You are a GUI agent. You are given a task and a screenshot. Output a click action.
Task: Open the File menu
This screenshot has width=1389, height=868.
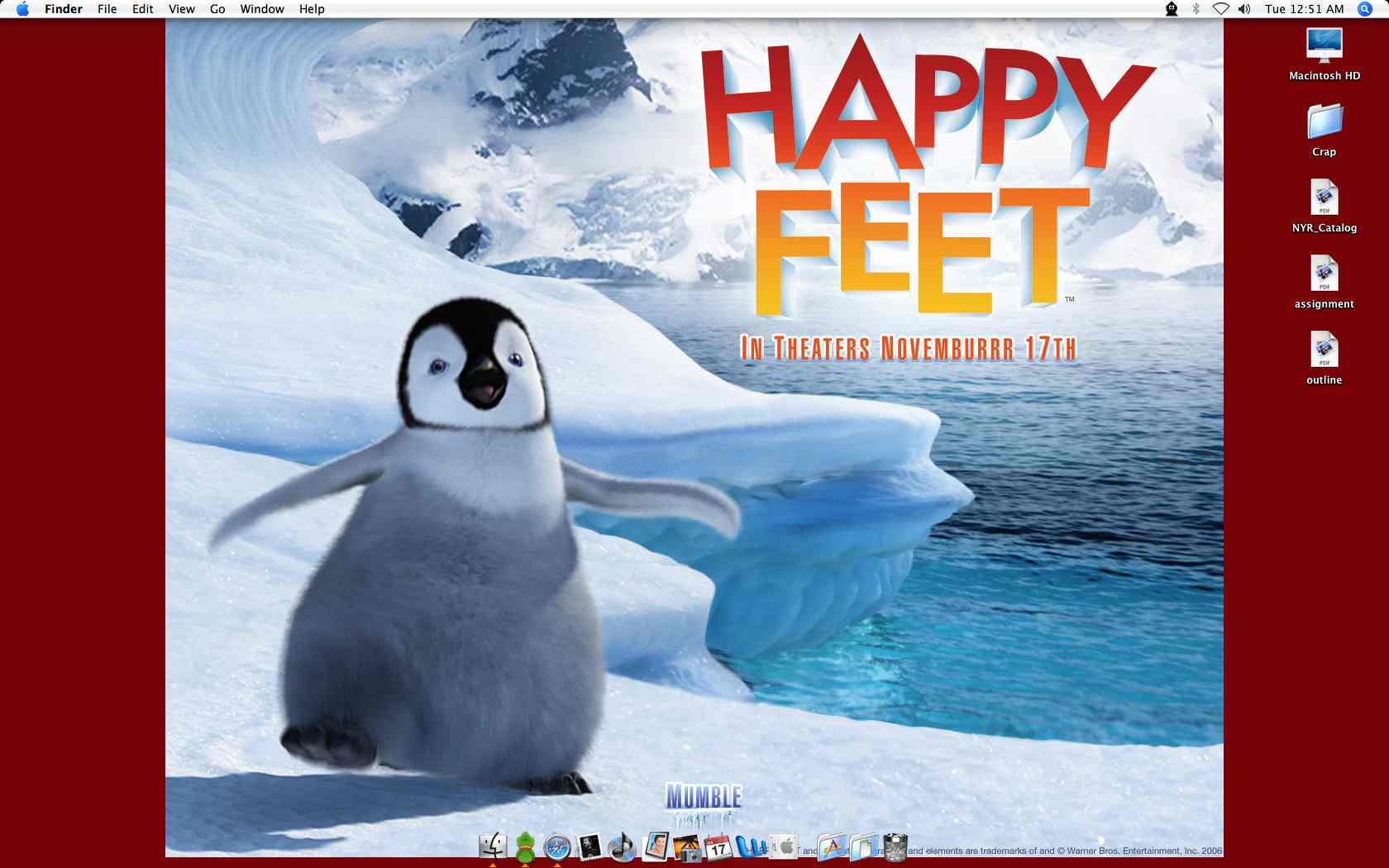coord(107,9)
